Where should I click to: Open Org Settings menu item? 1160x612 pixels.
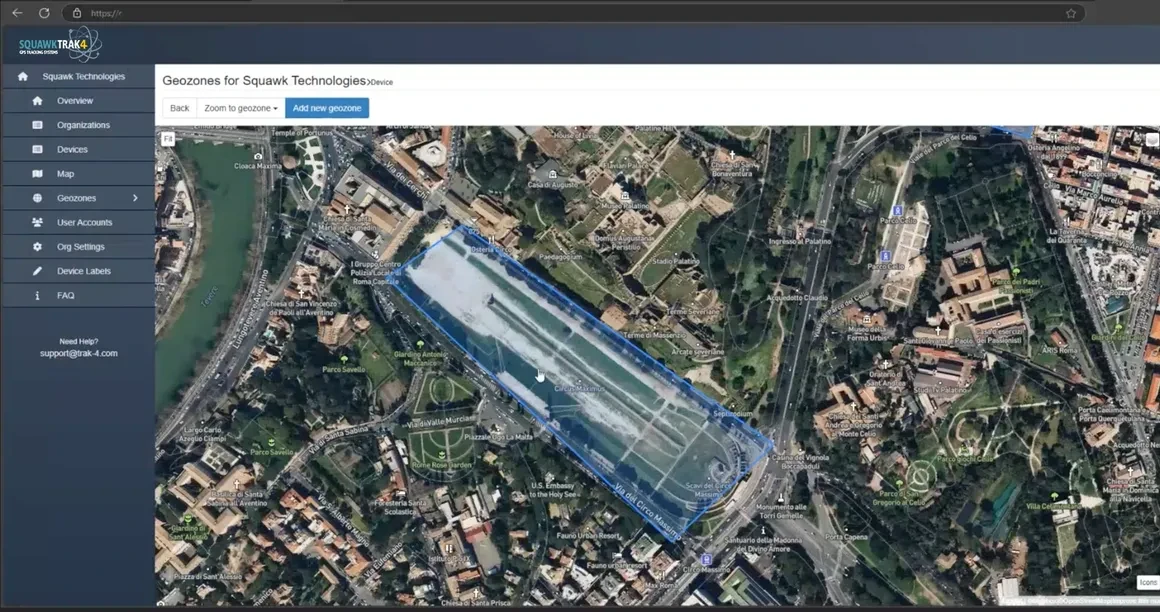tap(78, 246)
